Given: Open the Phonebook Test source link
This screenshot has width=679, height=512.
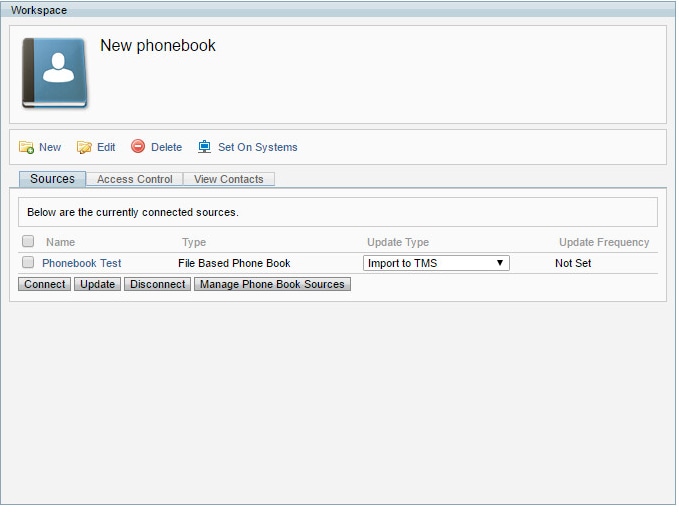Looking at the screenshot, I should click(82, 263).
